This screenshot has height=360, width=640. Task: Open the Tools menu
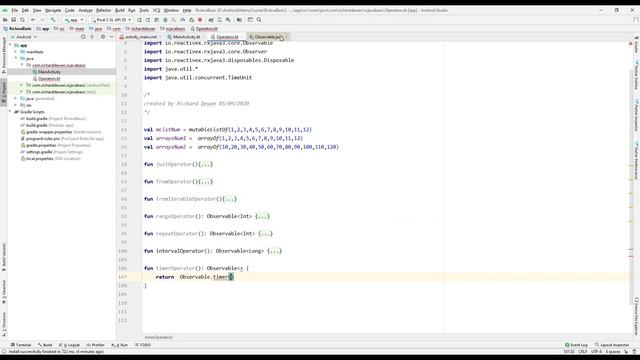[x=144, y=10]
